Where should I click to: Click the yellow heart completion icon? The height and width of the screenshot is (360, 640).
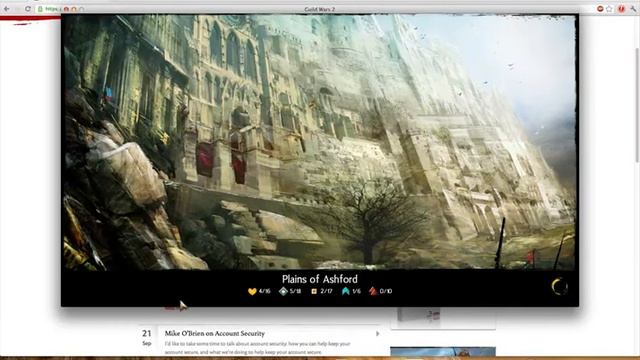pos(252,291)
